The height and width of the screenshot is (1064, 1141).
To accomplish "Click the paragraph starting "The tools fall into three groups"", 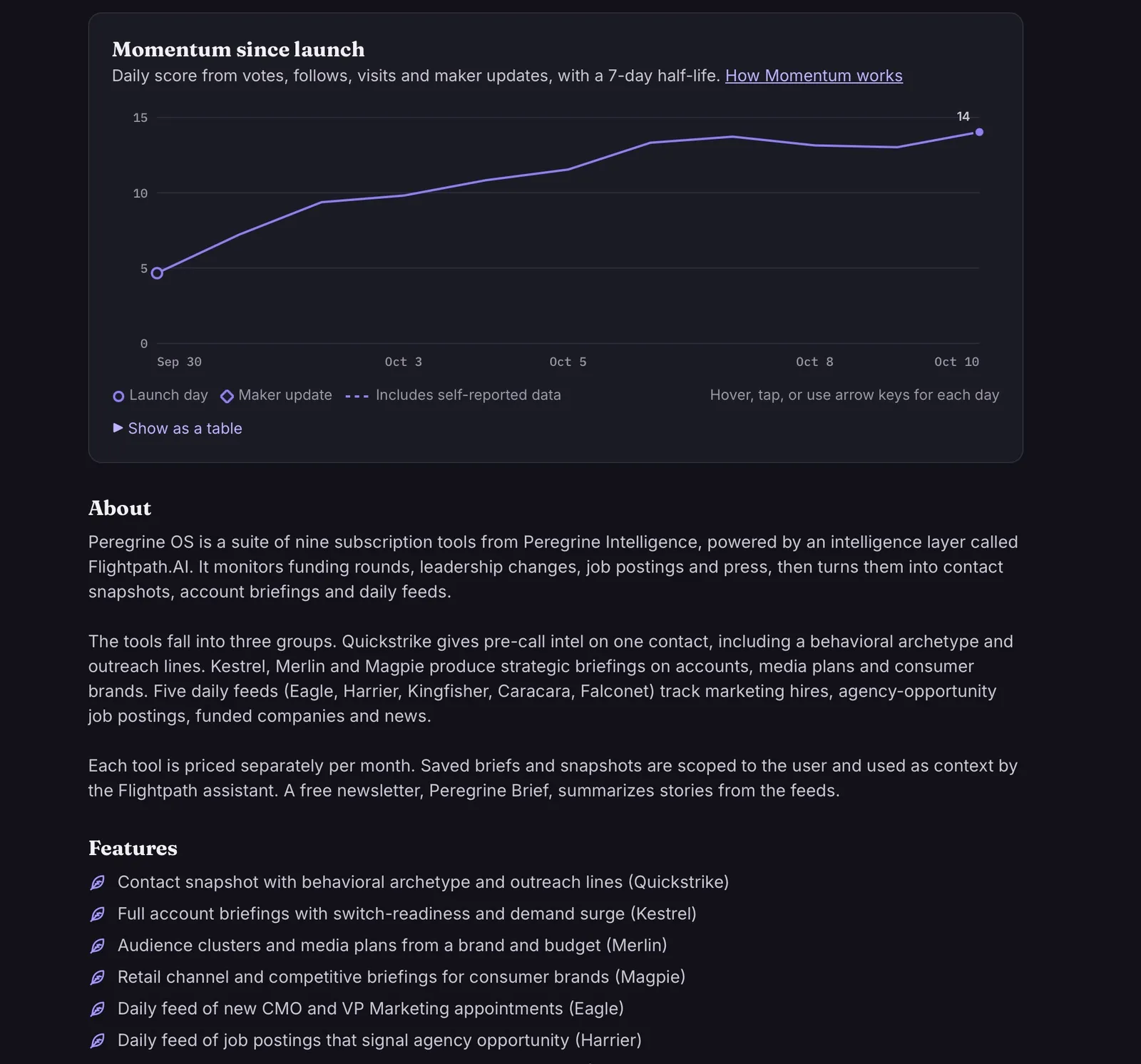I will [x=551, y=679].
